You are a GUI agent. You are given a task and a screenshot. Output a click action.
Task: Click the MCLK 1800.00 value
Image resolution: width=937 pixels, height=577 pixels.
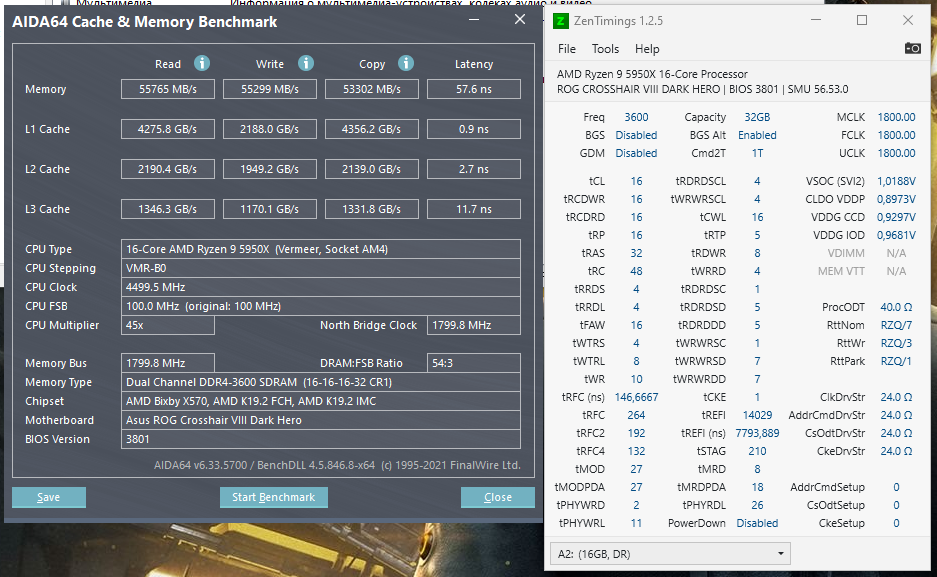pos(896,117)
